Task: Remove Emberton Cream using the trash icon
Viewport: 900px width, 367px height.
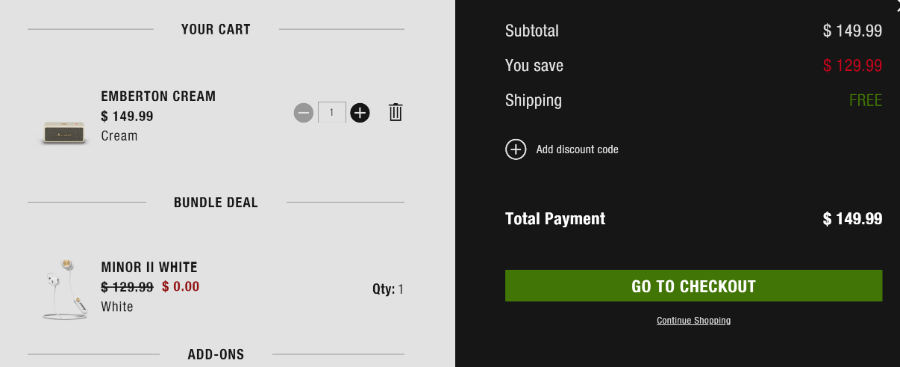Action: tap(395, 112)
